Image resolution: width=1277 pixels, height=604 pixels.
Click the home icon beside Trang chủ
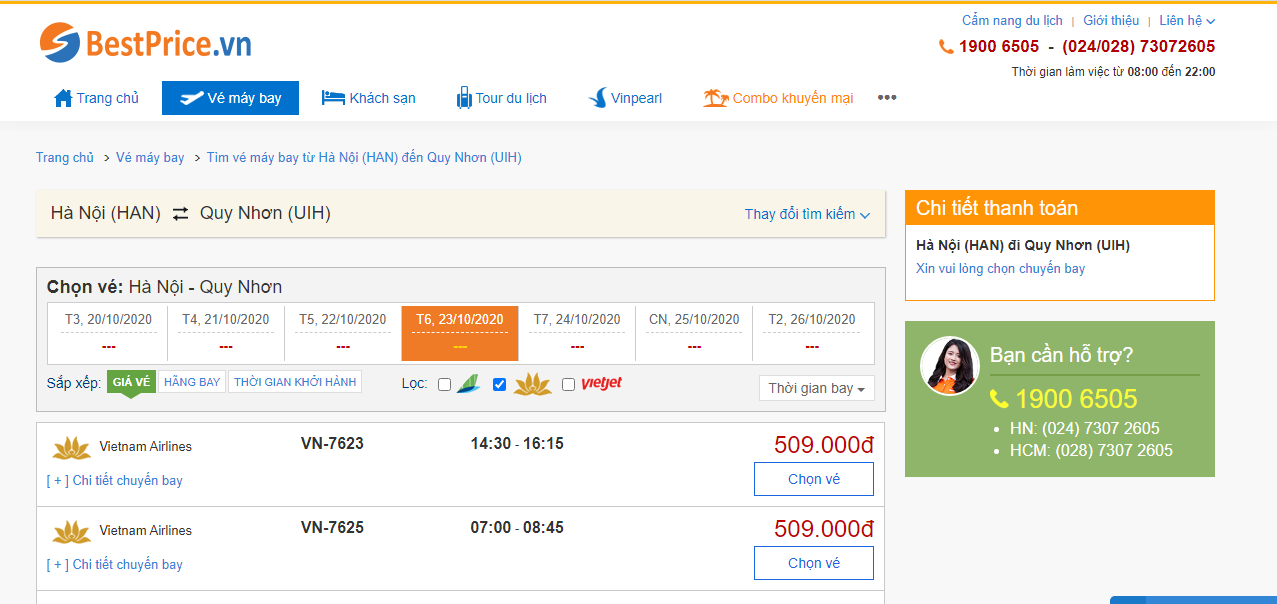pyautogui.click(x=63, y=98)
